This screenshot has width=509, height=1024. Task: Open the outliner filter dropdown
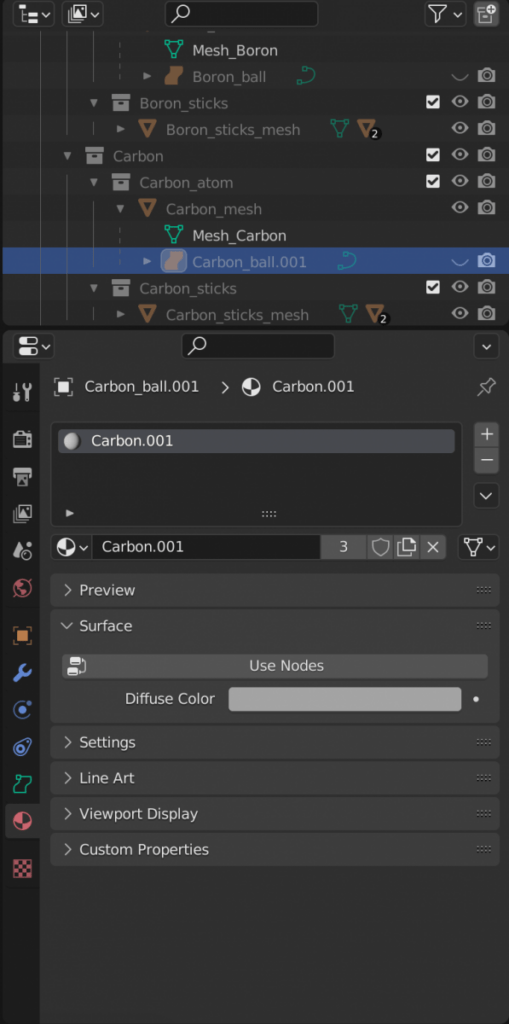click(445, 14)
